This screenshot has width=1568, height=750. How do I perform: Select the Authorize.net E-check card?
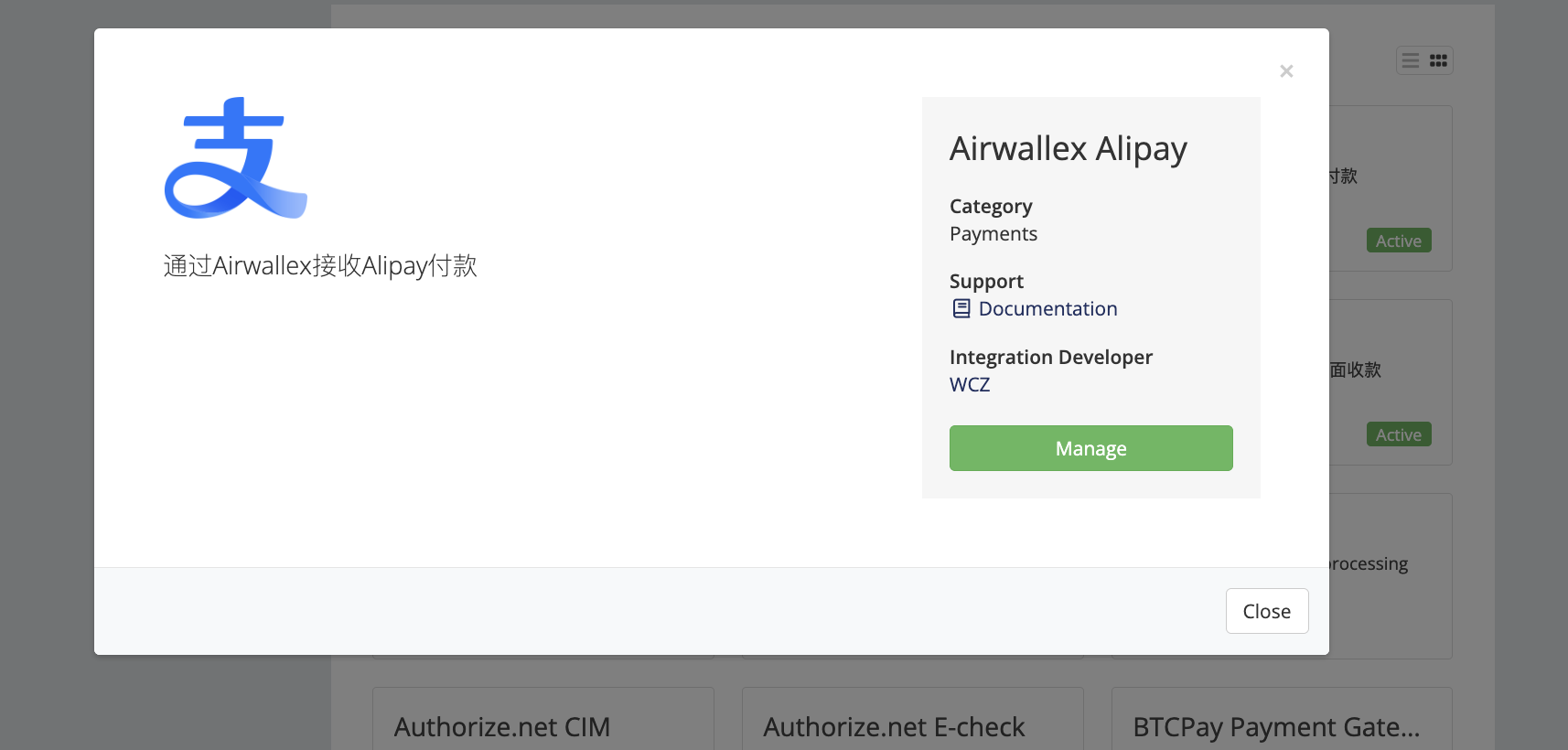pyautogui.click(x=894, y=726)
